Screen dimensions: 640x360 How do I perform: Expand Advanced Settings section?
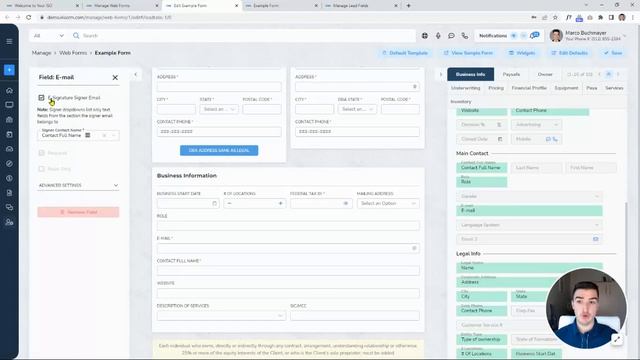(x=78, y=185)
